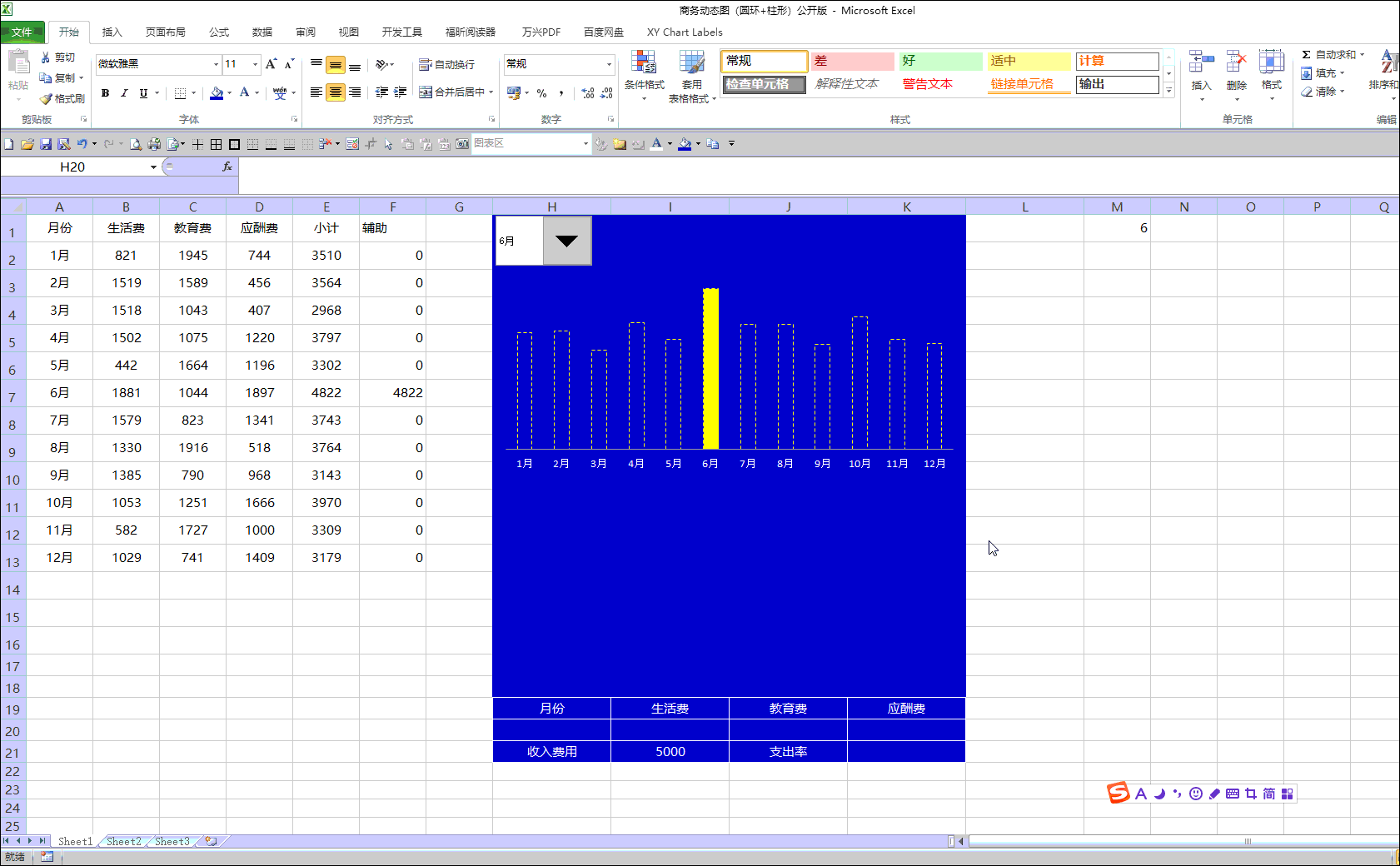Click the AutoSum (自动求和) button

1333,55
